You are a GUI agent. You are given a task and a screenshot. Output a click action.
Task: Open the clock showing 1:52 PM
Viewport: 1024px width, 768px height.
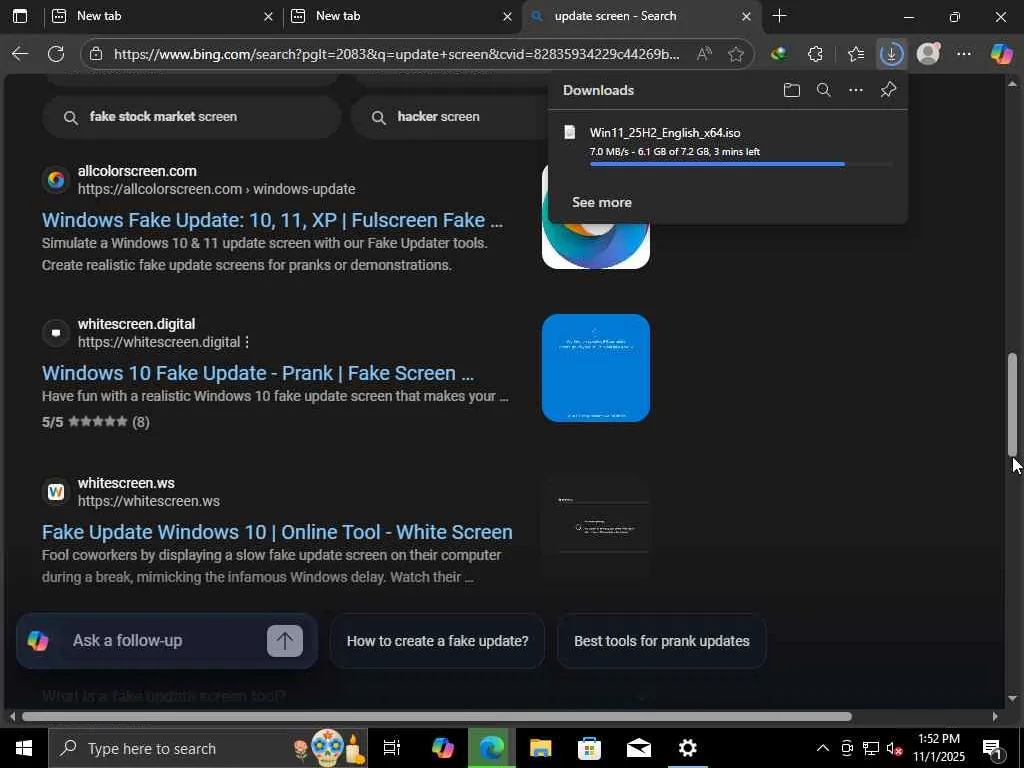click(x=939, y=748)
